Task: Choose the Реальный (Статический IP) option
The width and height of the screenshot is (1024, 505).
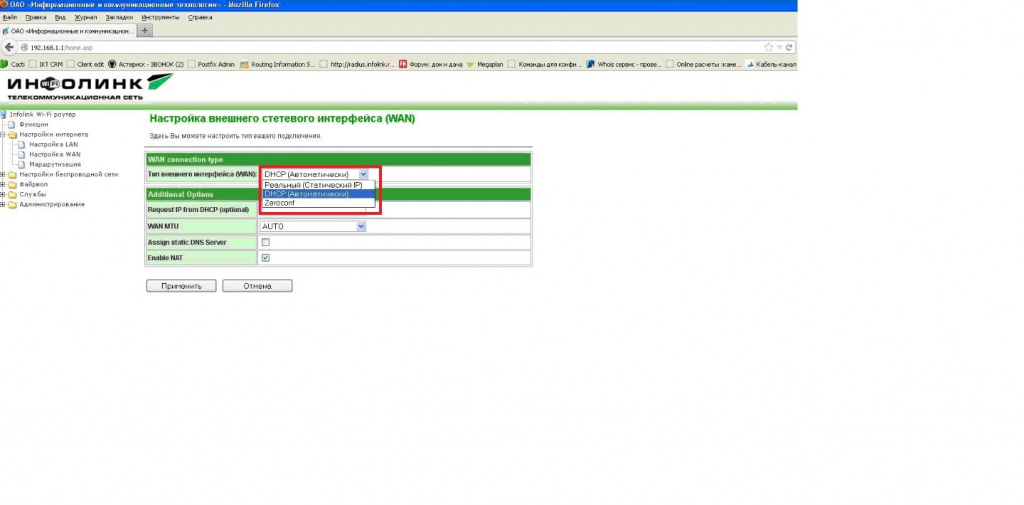Action: click(319, 186)
